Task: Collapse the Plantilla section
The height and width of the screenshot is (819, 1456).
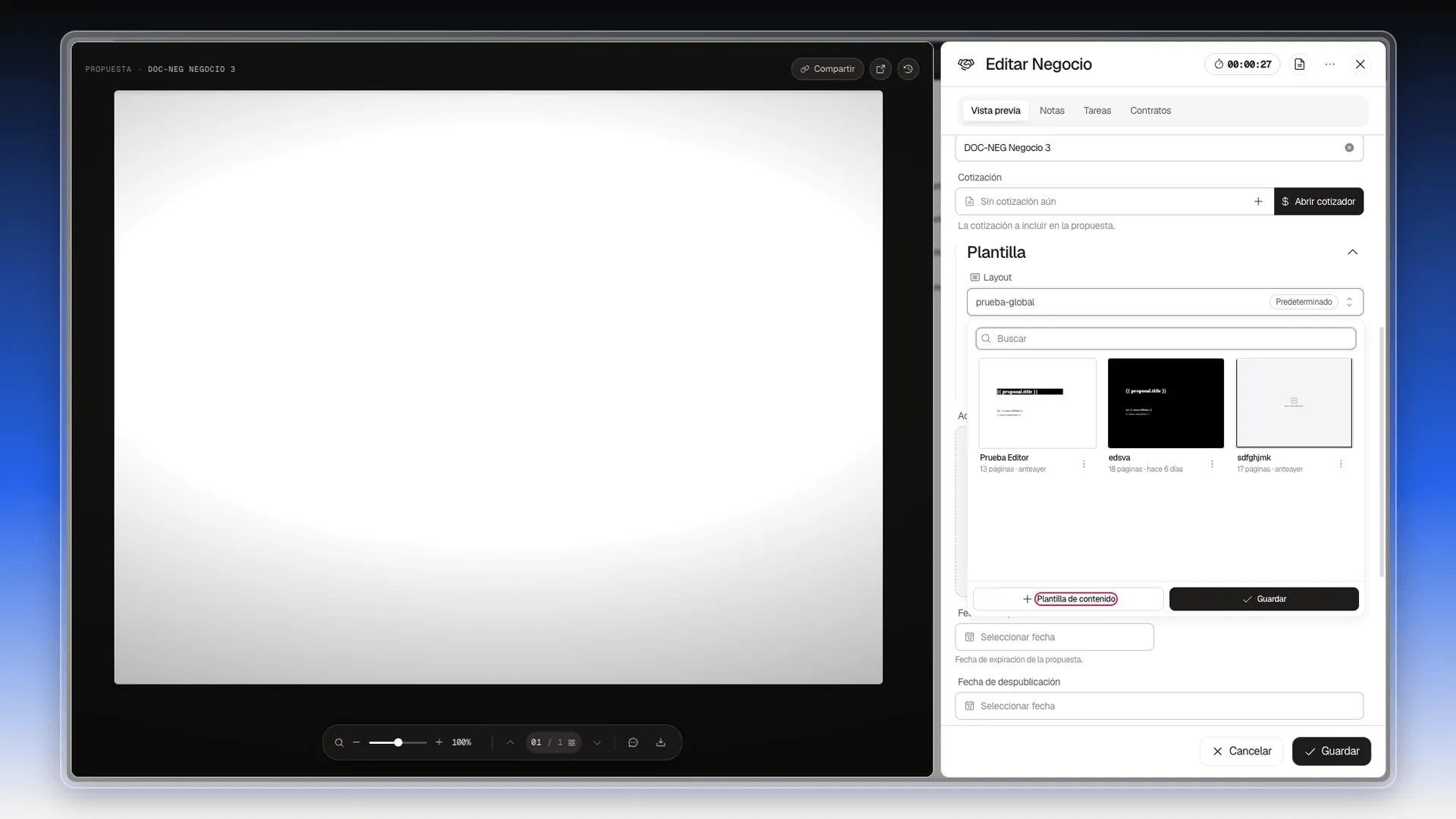Action: click(1352, 253)
